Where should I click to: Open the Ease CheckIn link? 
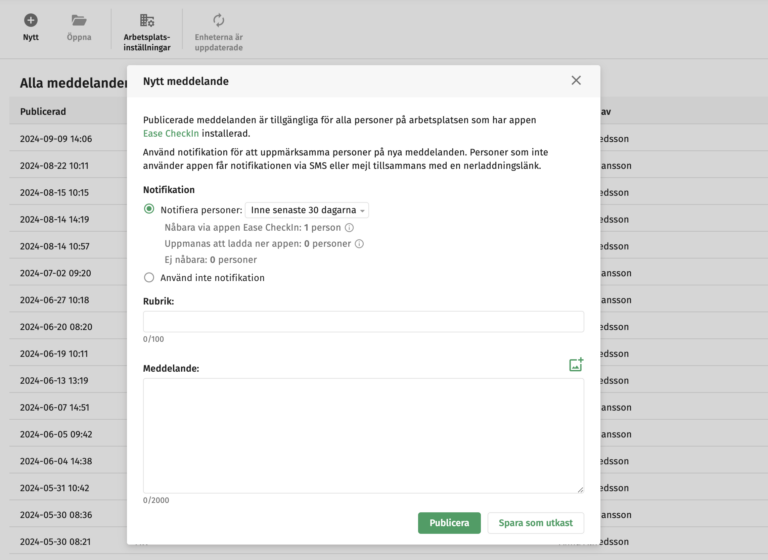171,133
